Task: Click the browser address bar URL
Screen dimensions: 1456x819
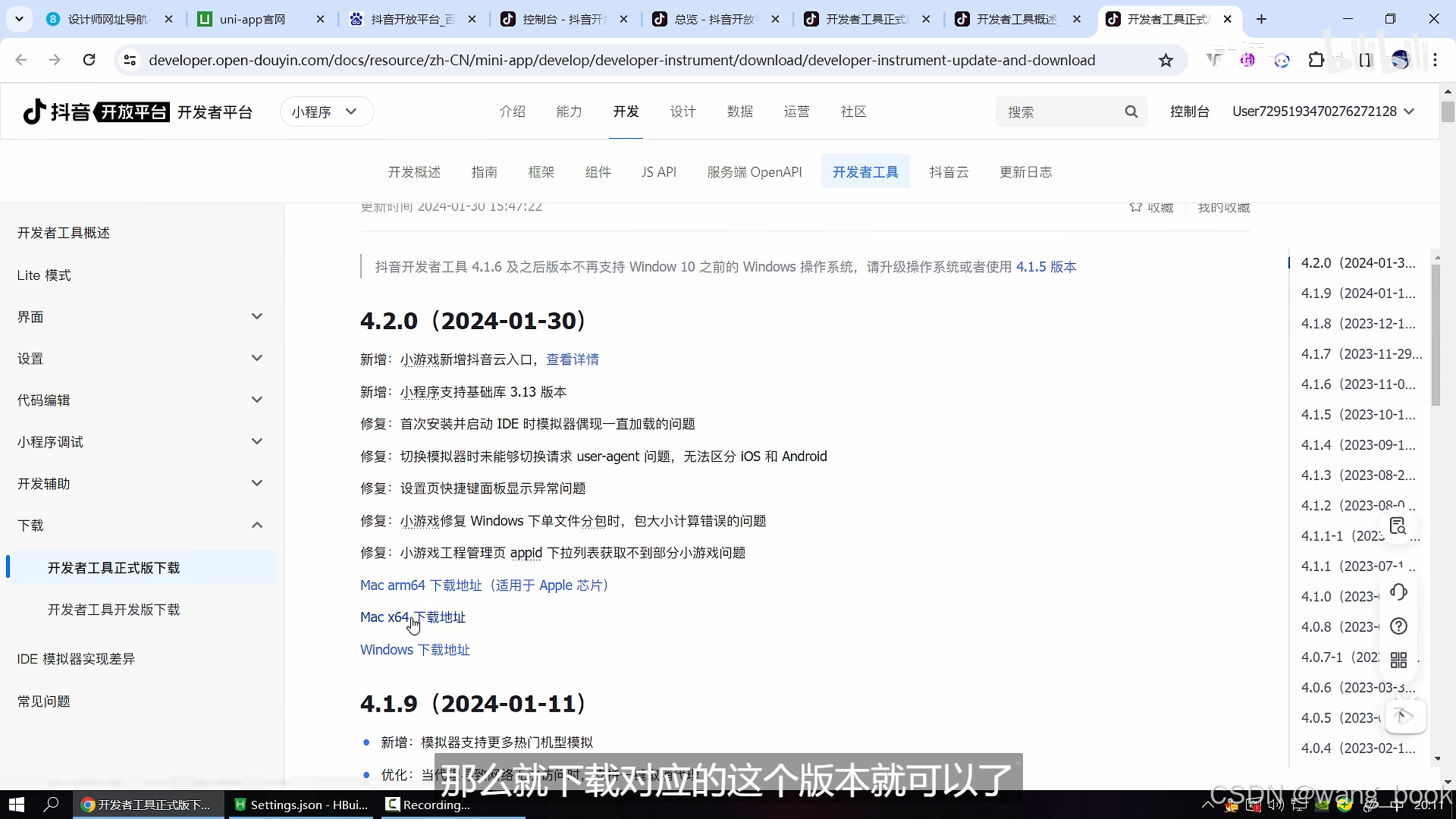Action: (x=622, y=60)
